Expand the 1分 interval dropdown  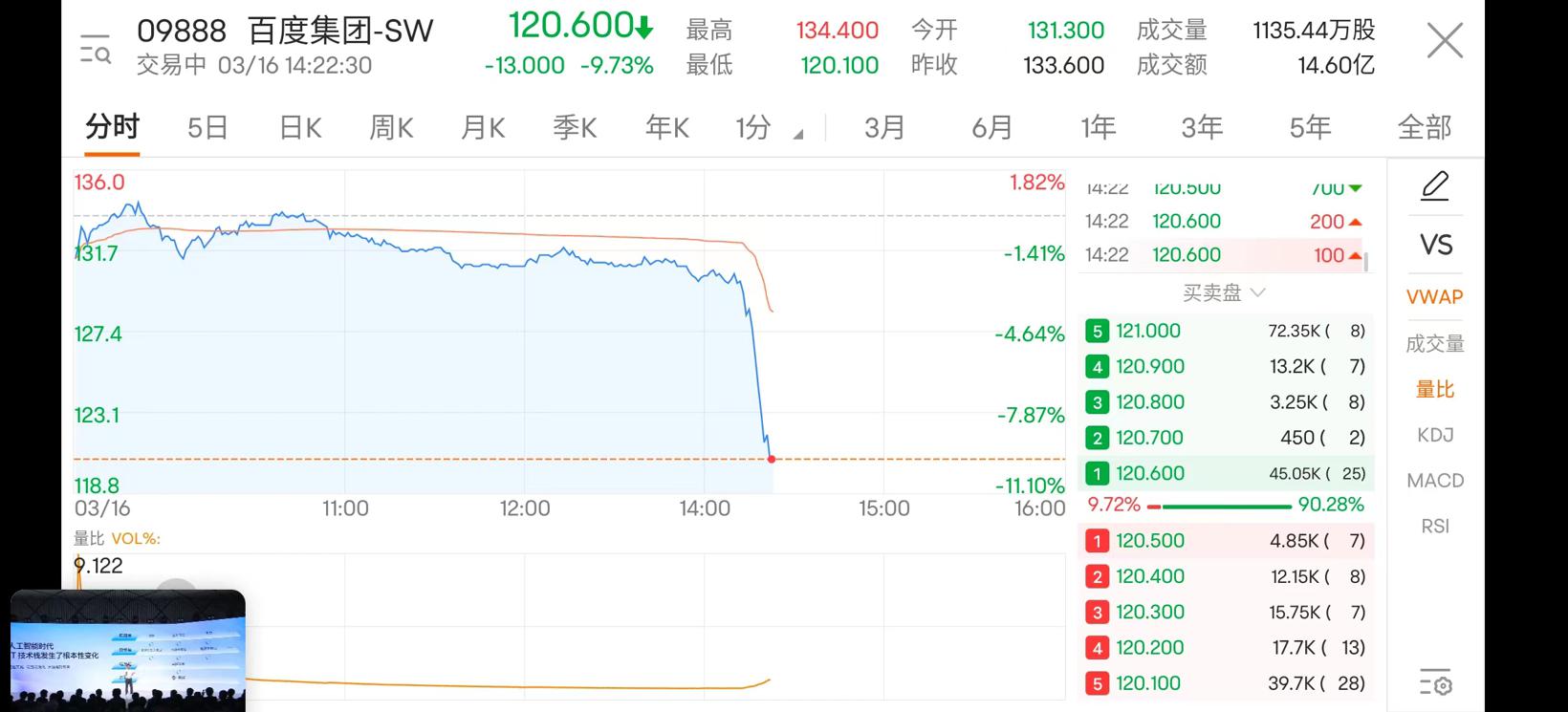pyautogui.click(x=765, y=126)
